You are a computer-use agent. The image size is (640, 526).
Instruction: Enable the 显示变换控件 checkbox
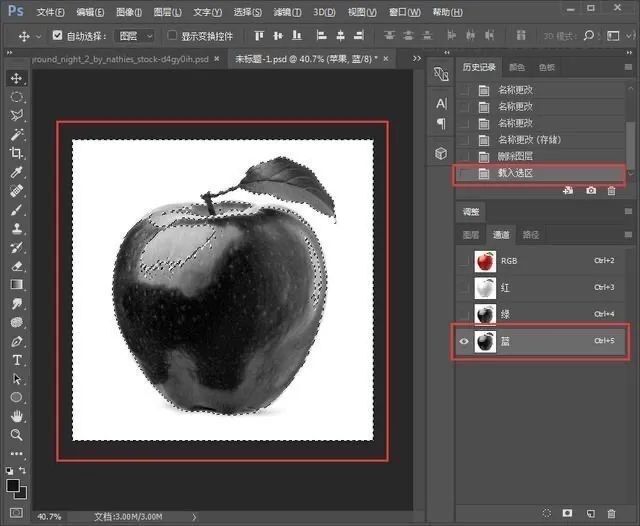173,35
